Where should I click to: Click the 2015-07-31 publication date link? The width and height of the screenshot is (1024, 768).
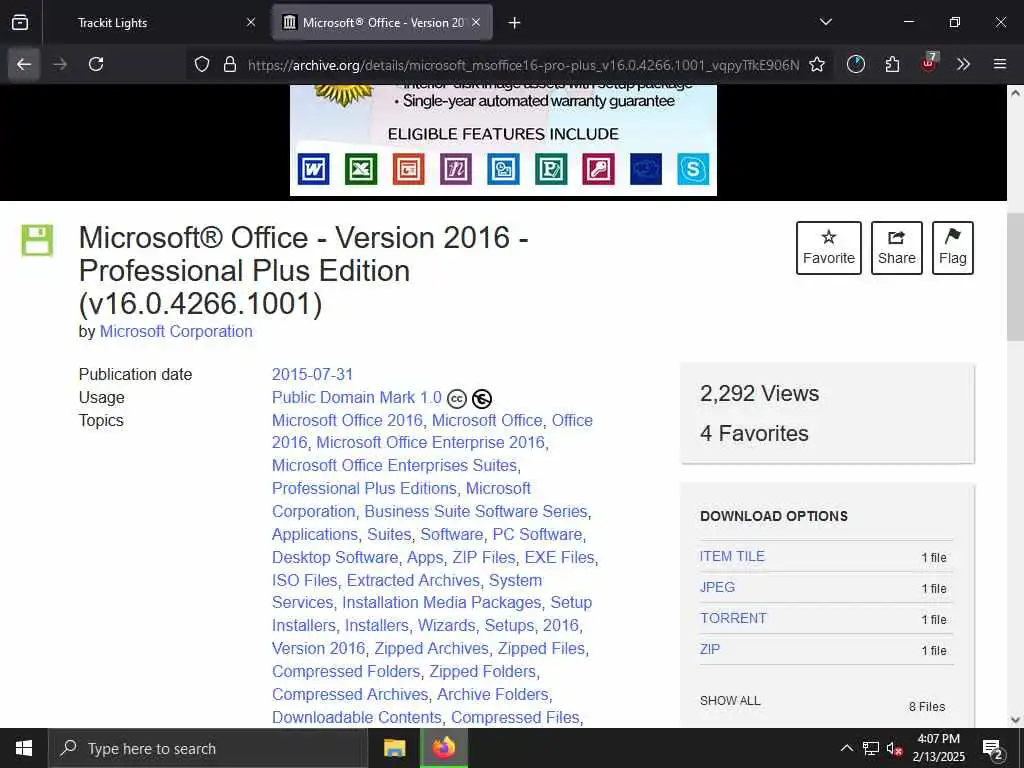click(x=312, y=374)
